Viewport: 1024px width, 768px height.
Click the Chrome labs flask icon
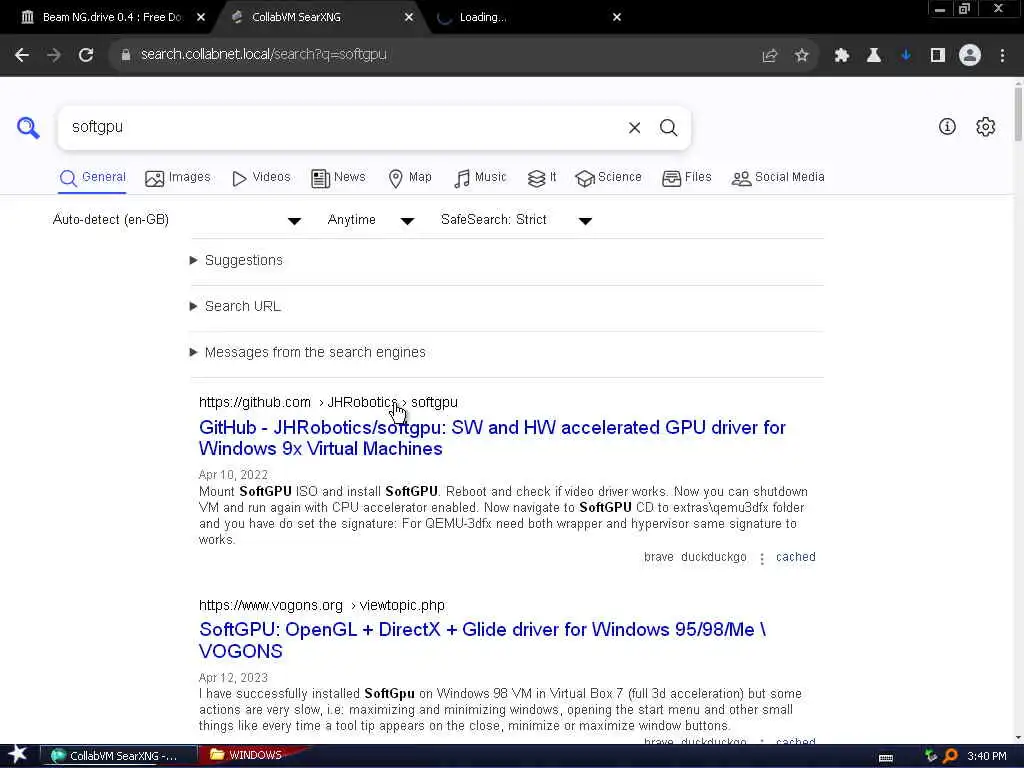pos(873,56)
